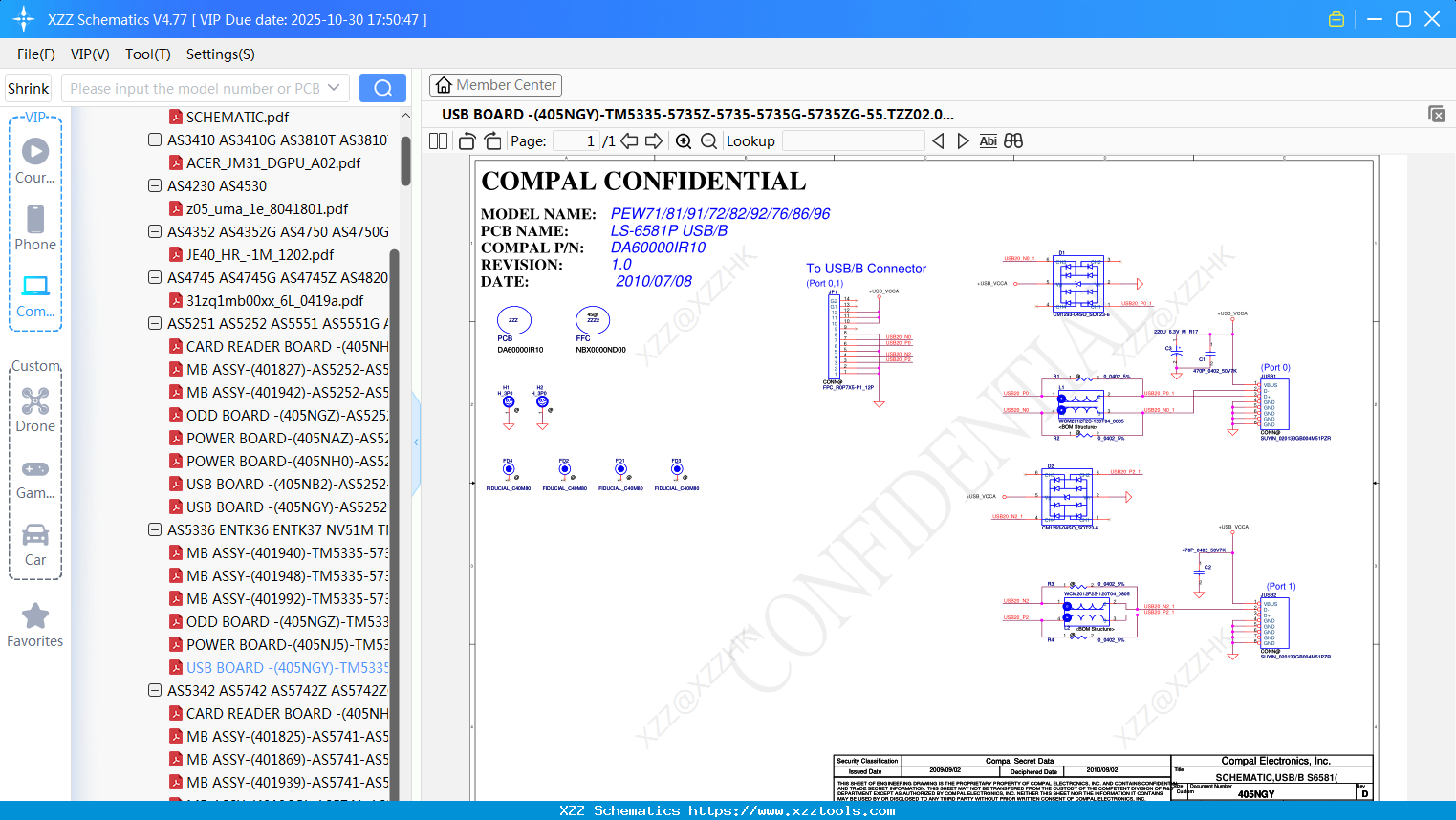Image resolution: width=1456 pixels, height=820 pixels.
Task: Go to the previous page arrow
Action: tap(629, 141)
